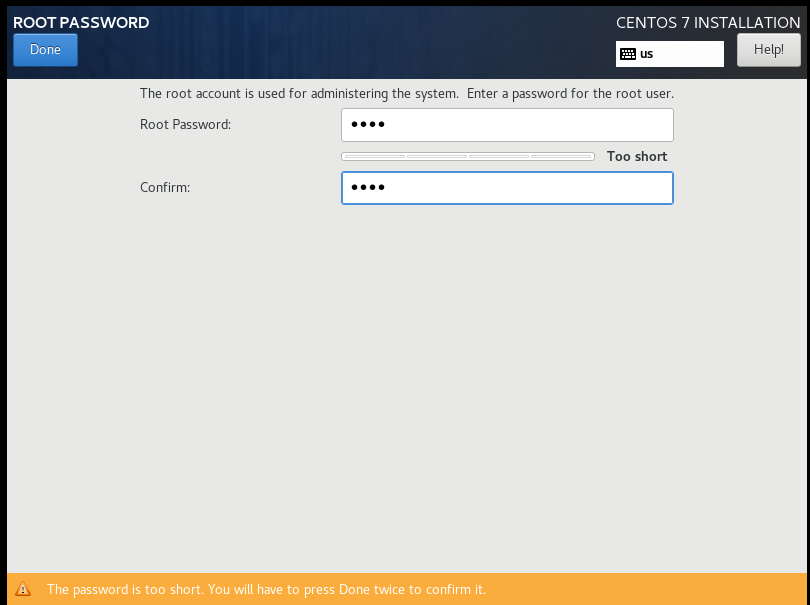Click the blue Done button
The image size is (810, 605).
point(45,50)
